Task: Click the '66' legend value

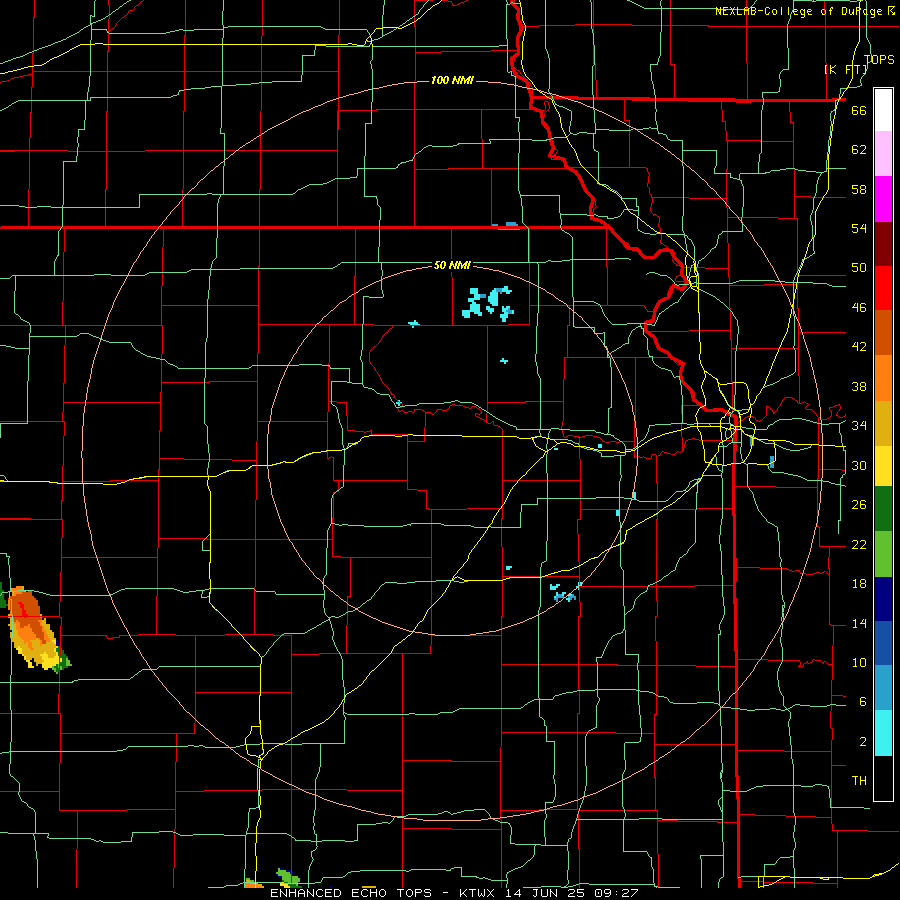Action: 859,111
